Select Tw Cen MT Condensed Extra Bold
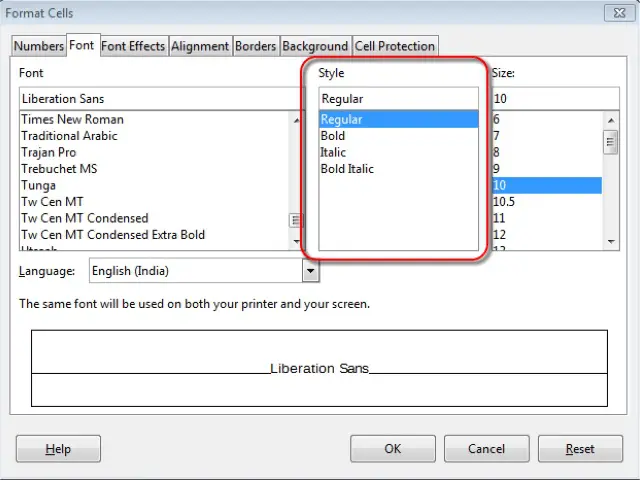The width and height of the screenshot is (640, 480). point(155,235)
